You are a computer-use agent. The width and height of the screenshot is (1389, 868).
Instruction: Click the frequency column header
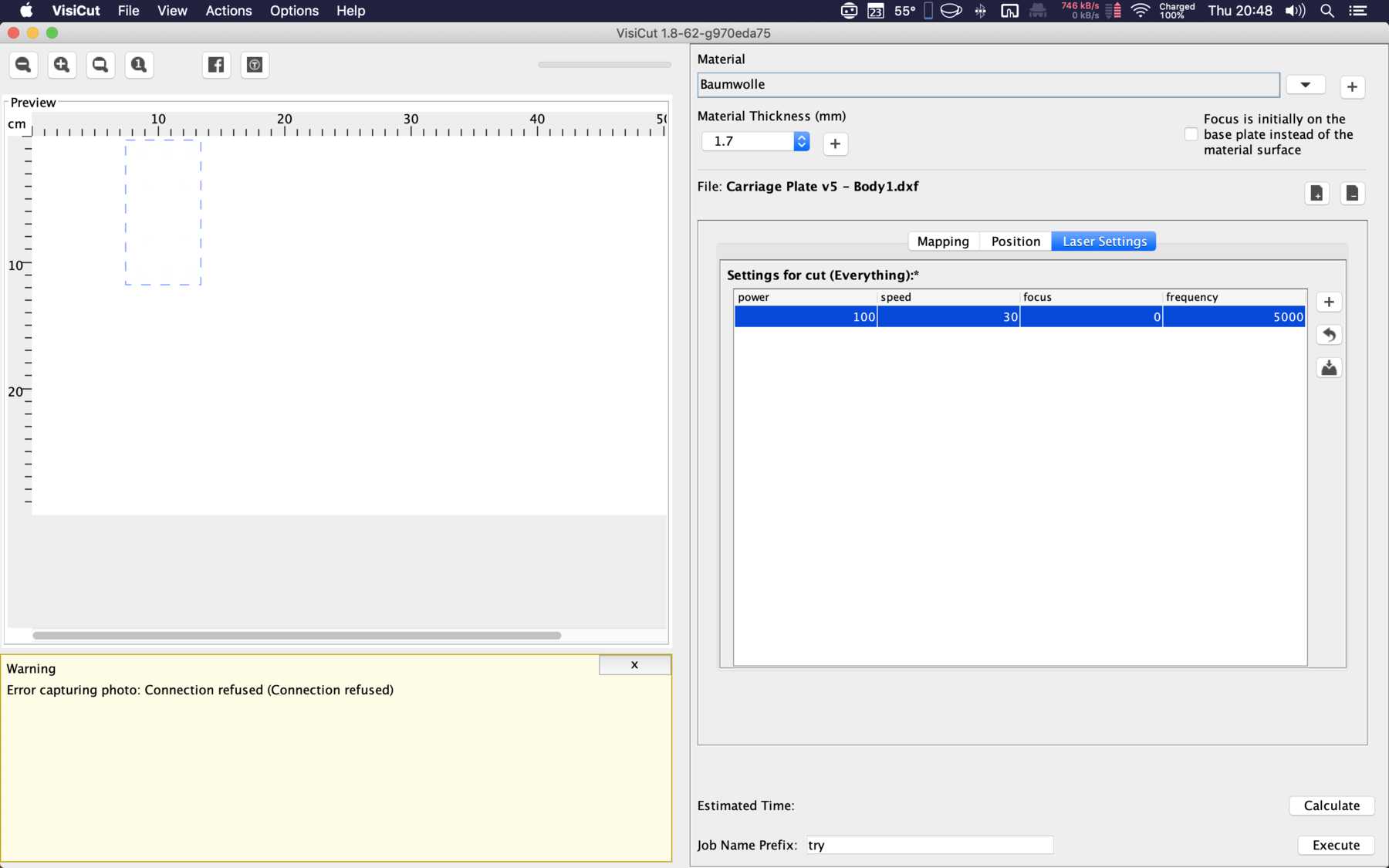pyautogui.click(x=1234, y=297)
